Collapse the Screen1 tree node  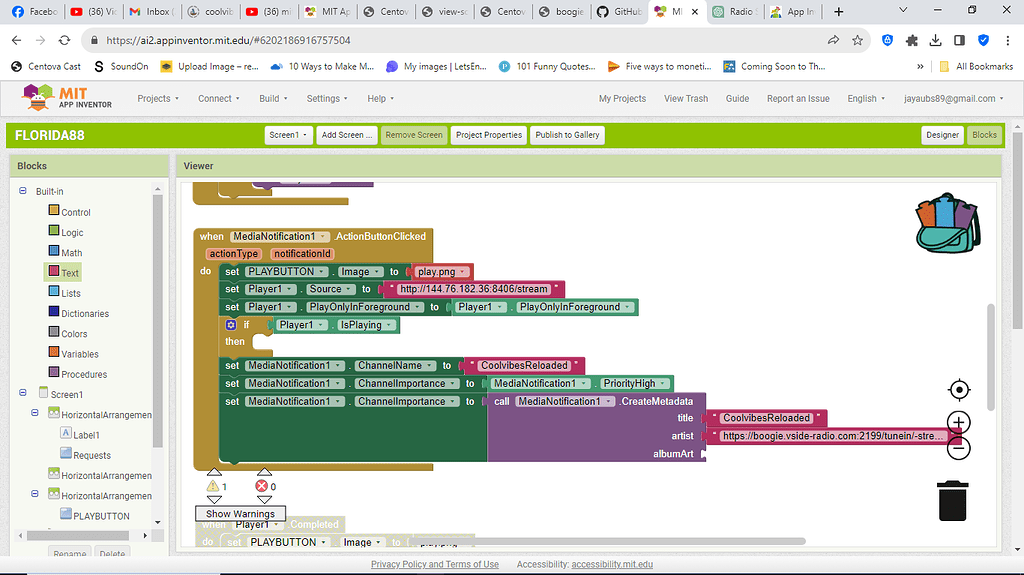pos(23,394)
